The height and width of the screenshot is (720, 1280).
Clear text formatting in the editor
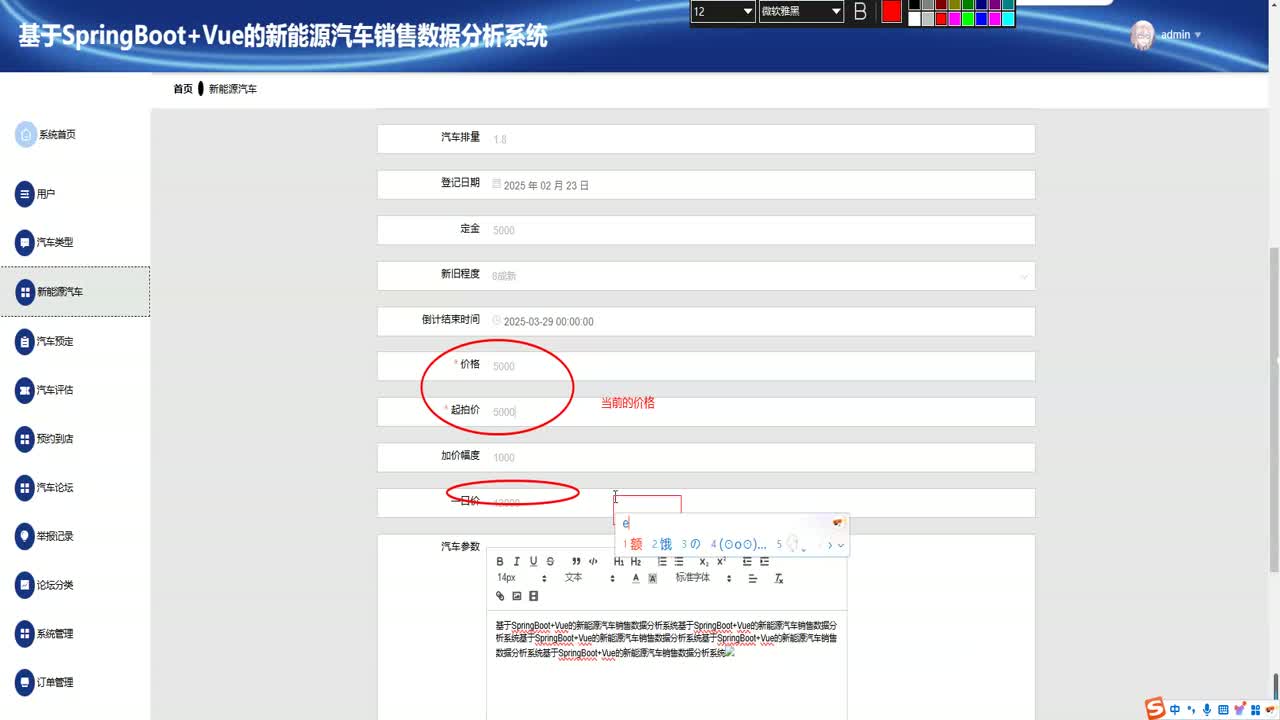[x=779, y=578]
